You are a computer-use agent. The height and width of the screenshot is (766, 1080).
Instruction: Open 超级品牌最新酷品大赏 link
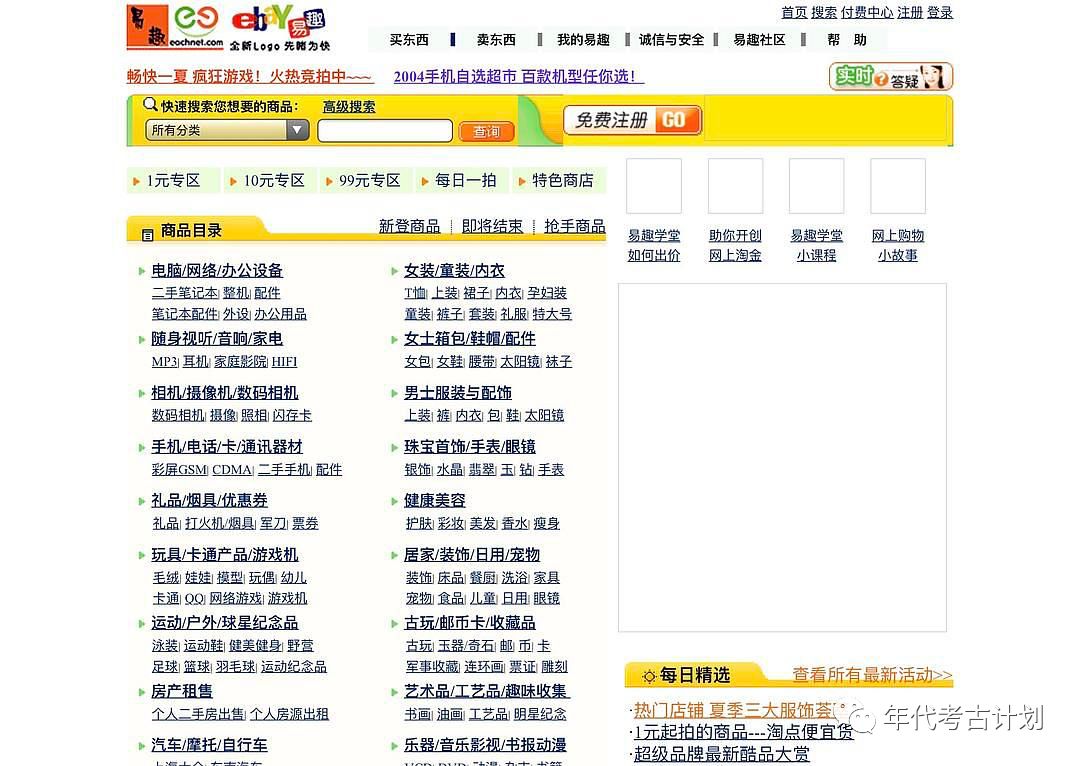pyautogui.click(x=722, y=754)
